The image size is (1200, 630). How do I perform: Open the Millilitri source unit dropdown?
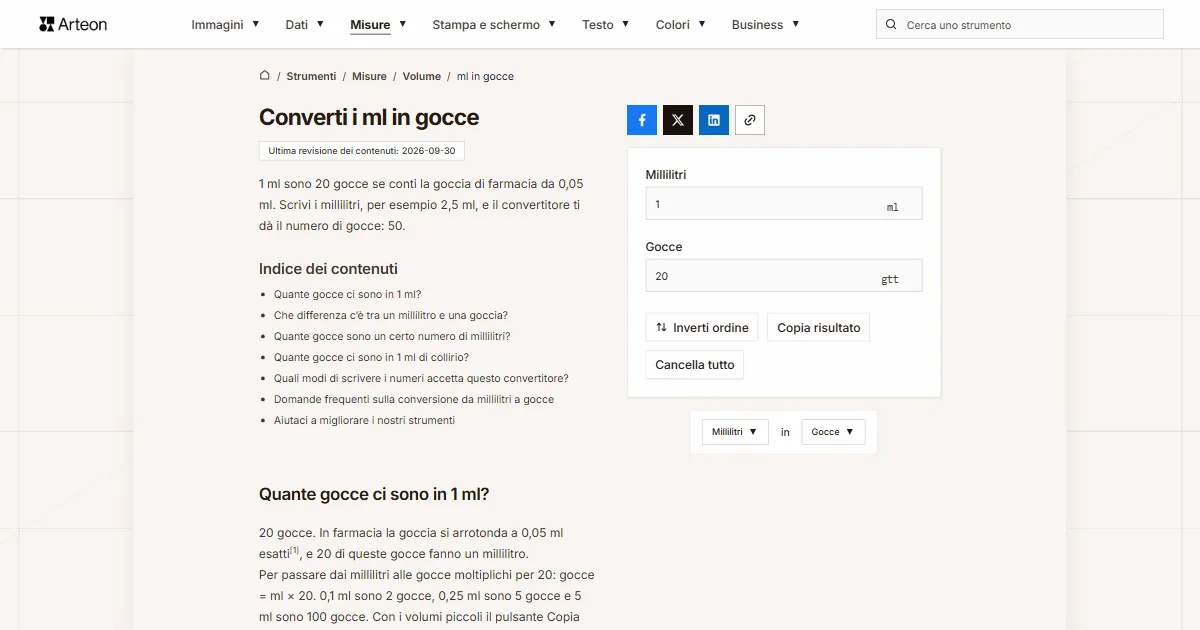(735, 432)
